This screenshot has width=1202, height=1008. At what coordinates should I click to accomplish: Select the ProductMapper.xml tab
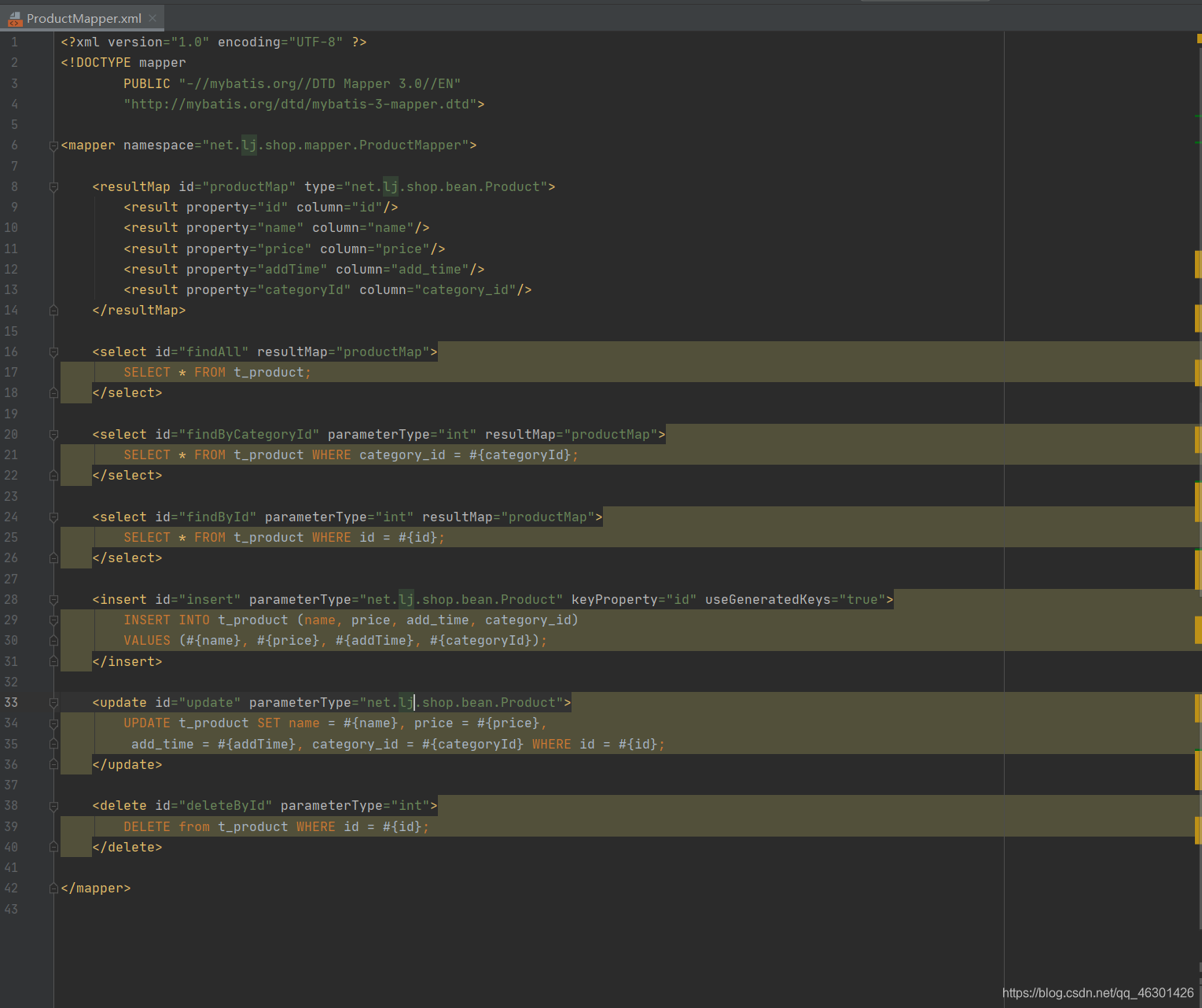point(83,18)
